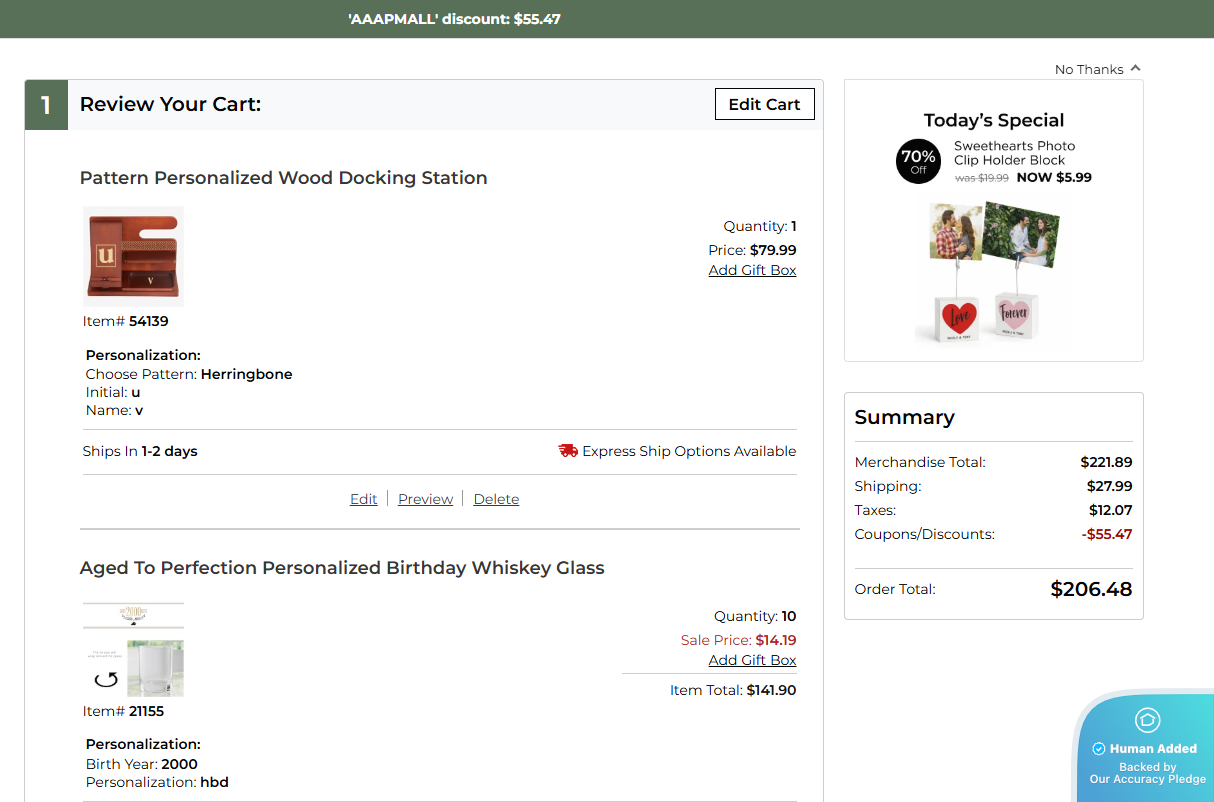Click the Edit Cart button
This screenshot has height=802, width=1214.
click(764, 104)
